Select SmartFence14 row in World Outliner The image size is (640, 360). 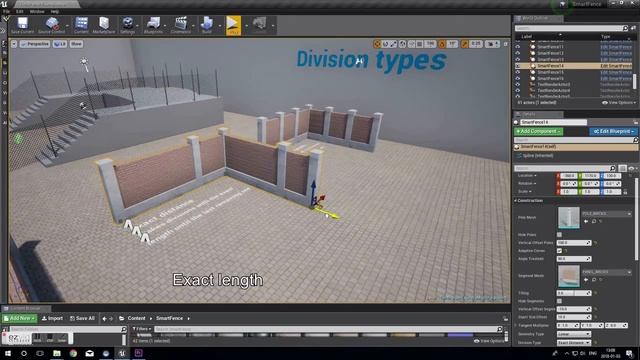[x=573, y=66]
